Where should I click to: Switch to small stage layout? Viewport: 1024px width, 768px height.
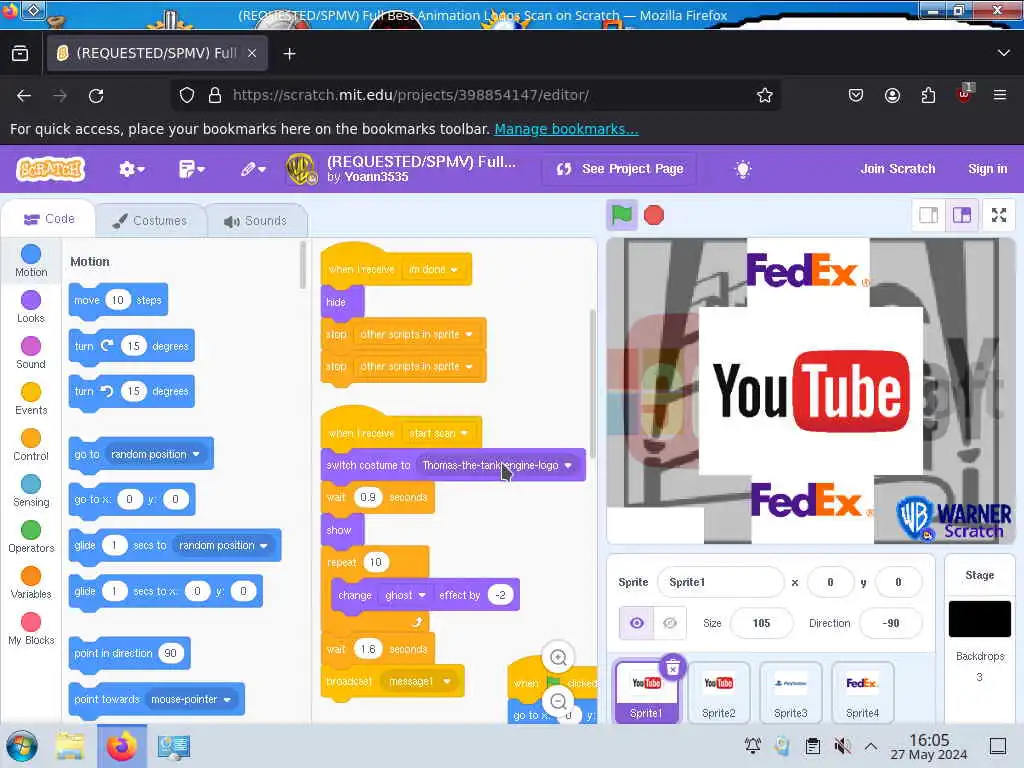(x=929, y=215)
